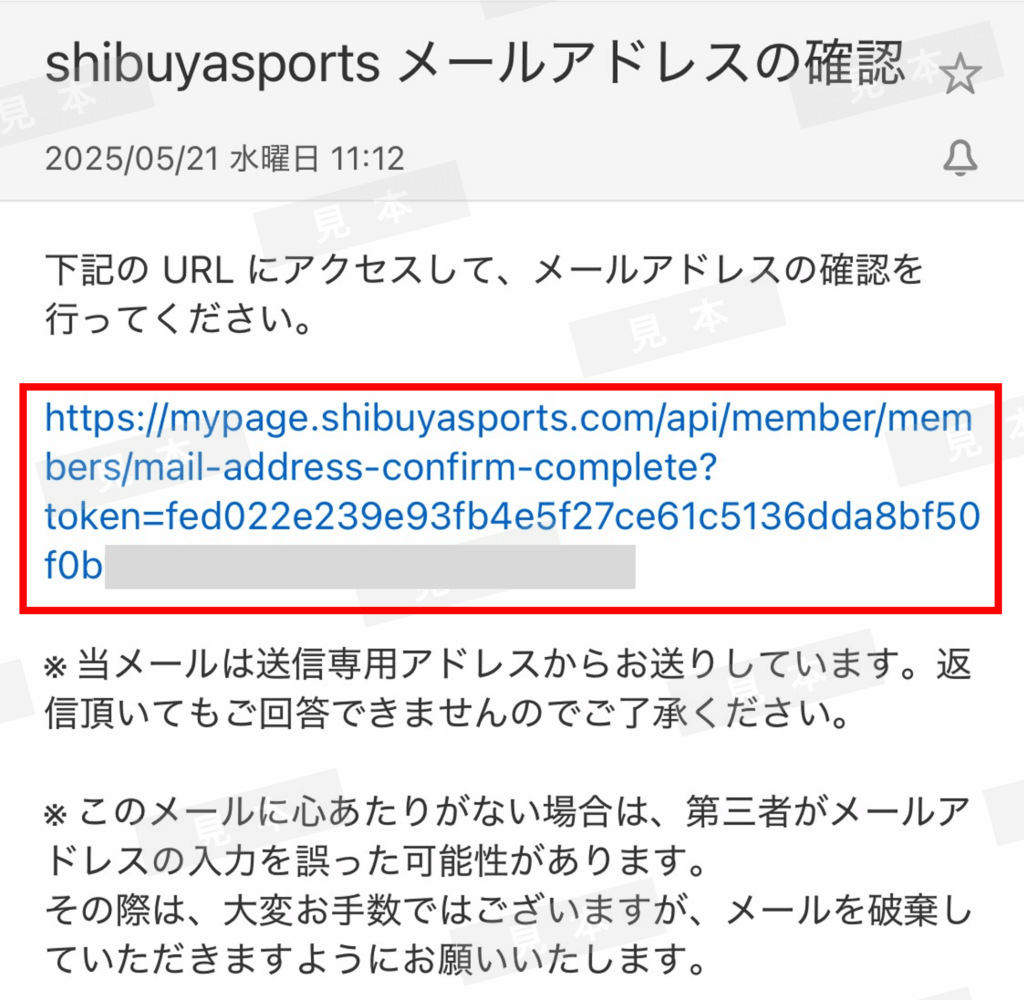
Task: Click the 'mail-address-confirm-complete?' link line
Action: (381, 468)
